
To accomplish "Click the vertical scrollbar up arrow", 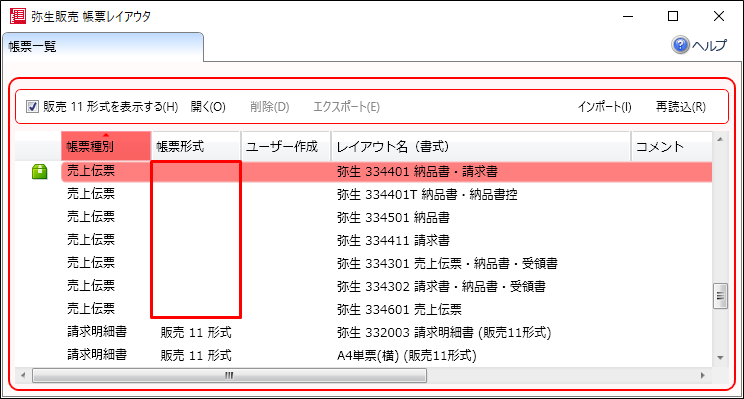I will pos(720,139).
